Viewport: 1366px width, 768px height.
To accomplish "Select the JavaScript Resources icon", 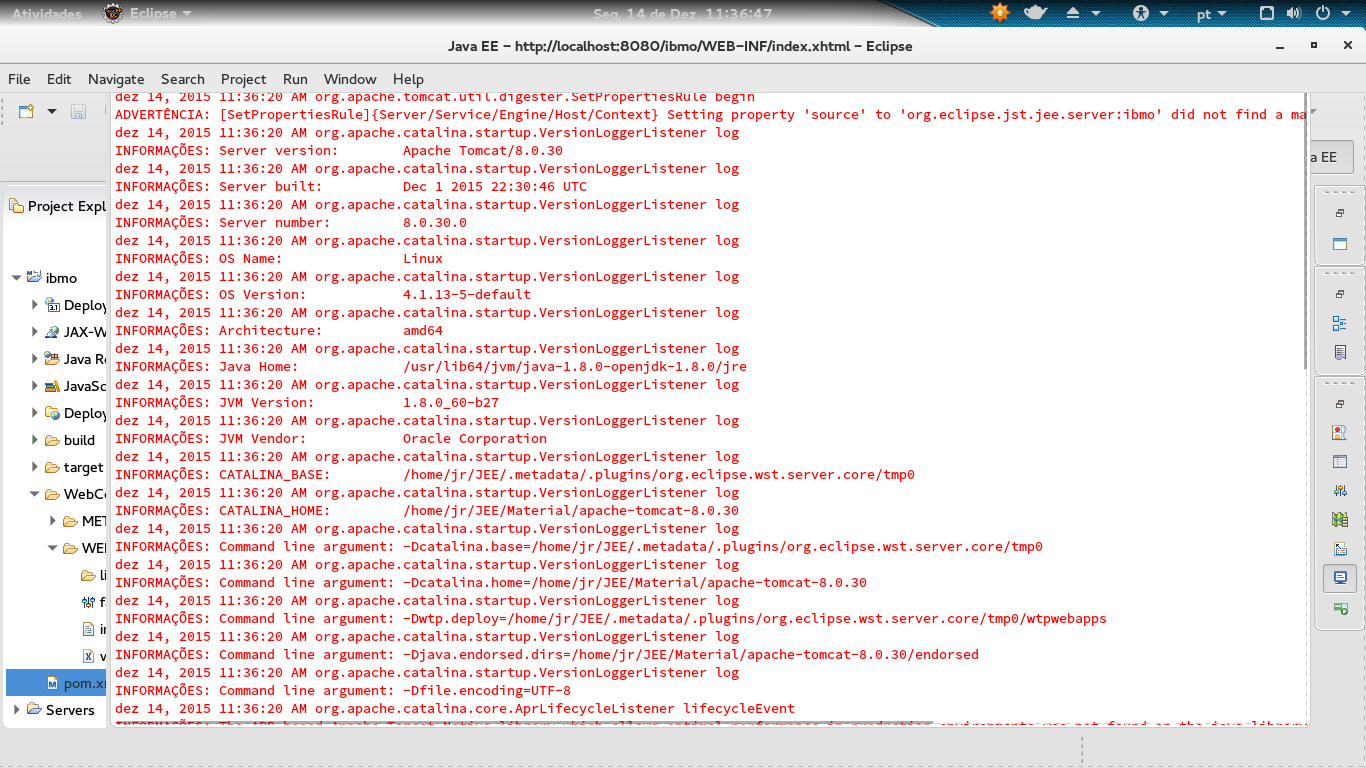I will pos(52,386).
